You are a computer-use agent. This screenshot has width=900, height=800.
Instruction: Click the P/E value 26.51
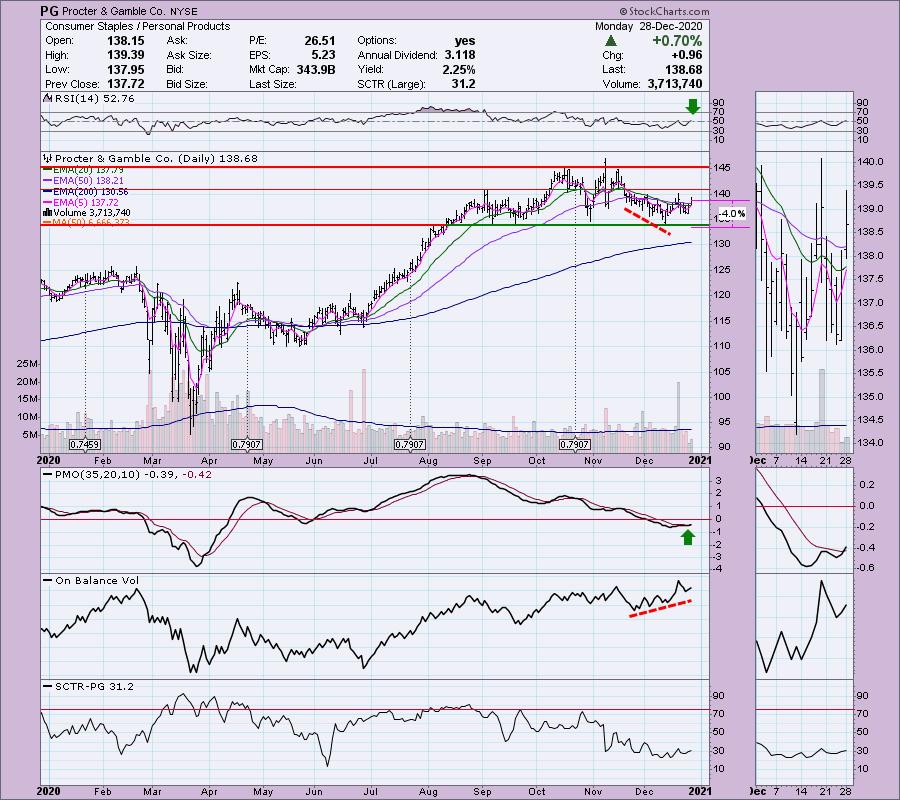pyautogui.click(x=320, y=41)
